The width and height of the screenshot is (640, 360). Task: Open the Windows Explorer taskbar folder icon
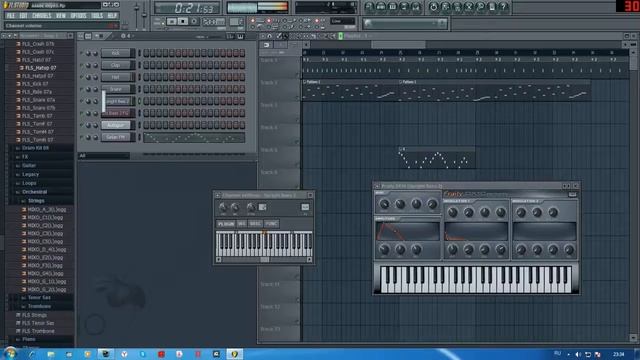click(51, 354)
